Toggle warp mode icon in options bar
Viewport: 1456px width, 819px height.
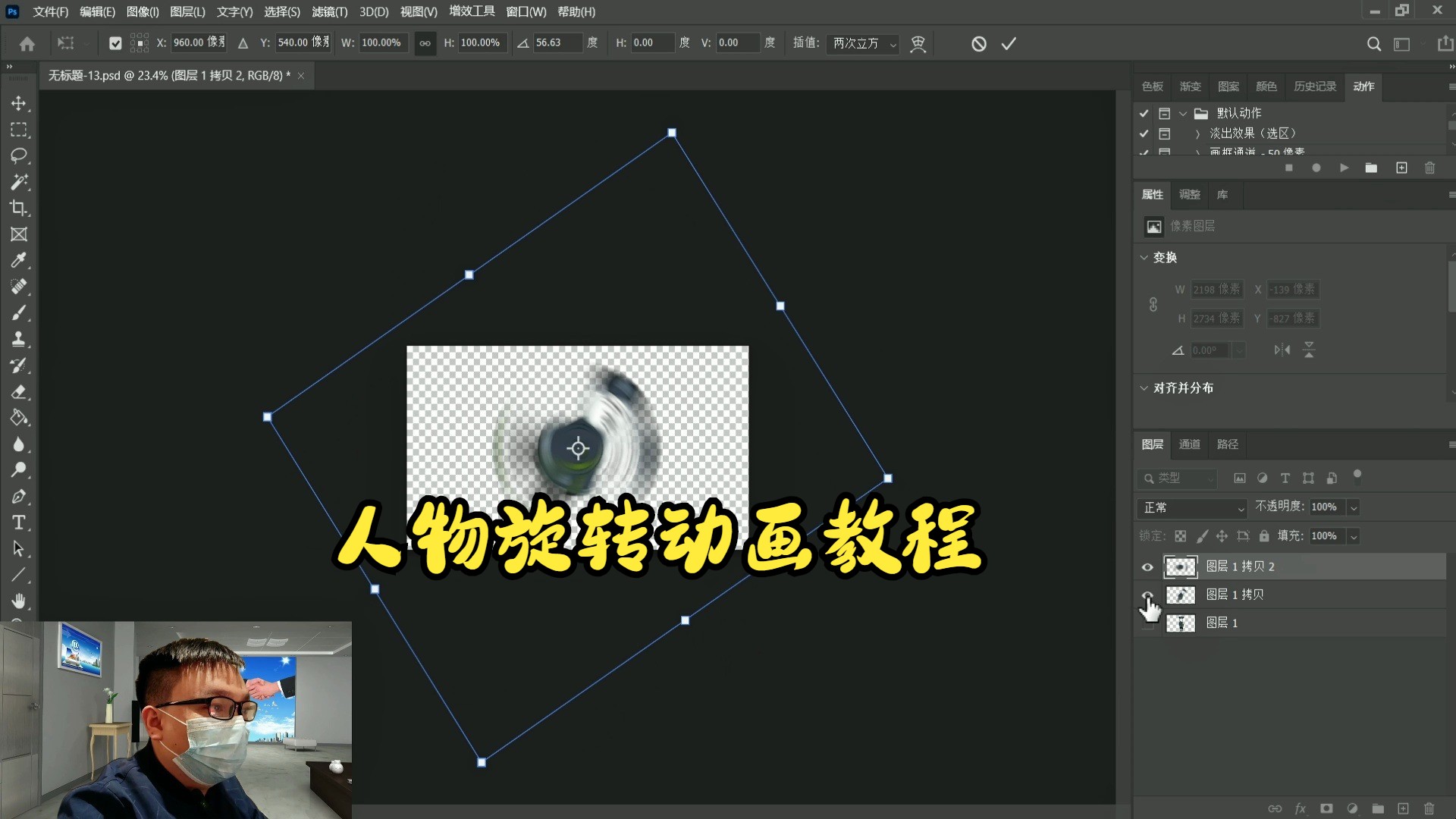918,44
